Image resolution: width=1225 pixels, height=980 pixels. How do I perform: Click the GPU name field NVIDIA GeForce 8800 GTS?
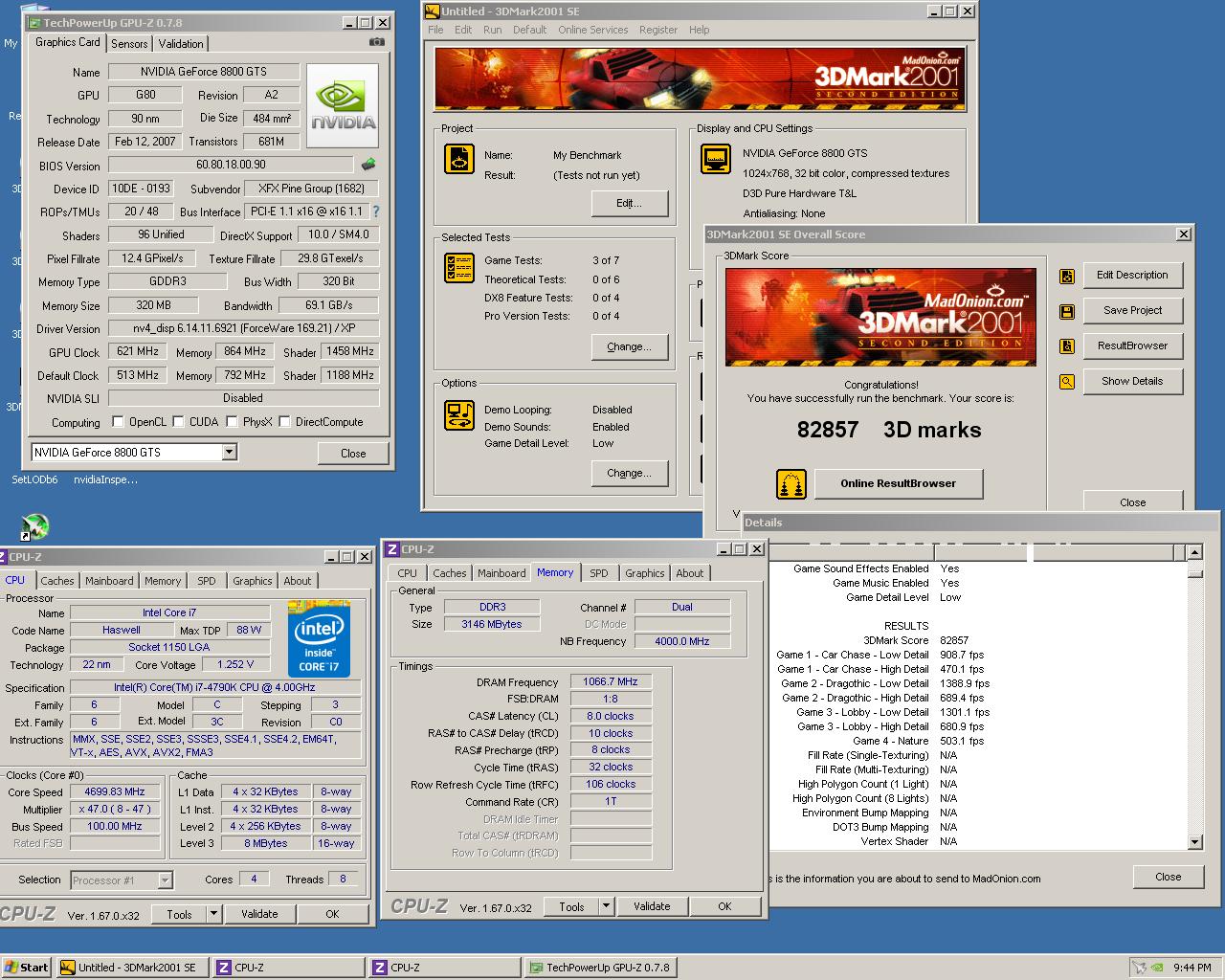tap(204, 72)
